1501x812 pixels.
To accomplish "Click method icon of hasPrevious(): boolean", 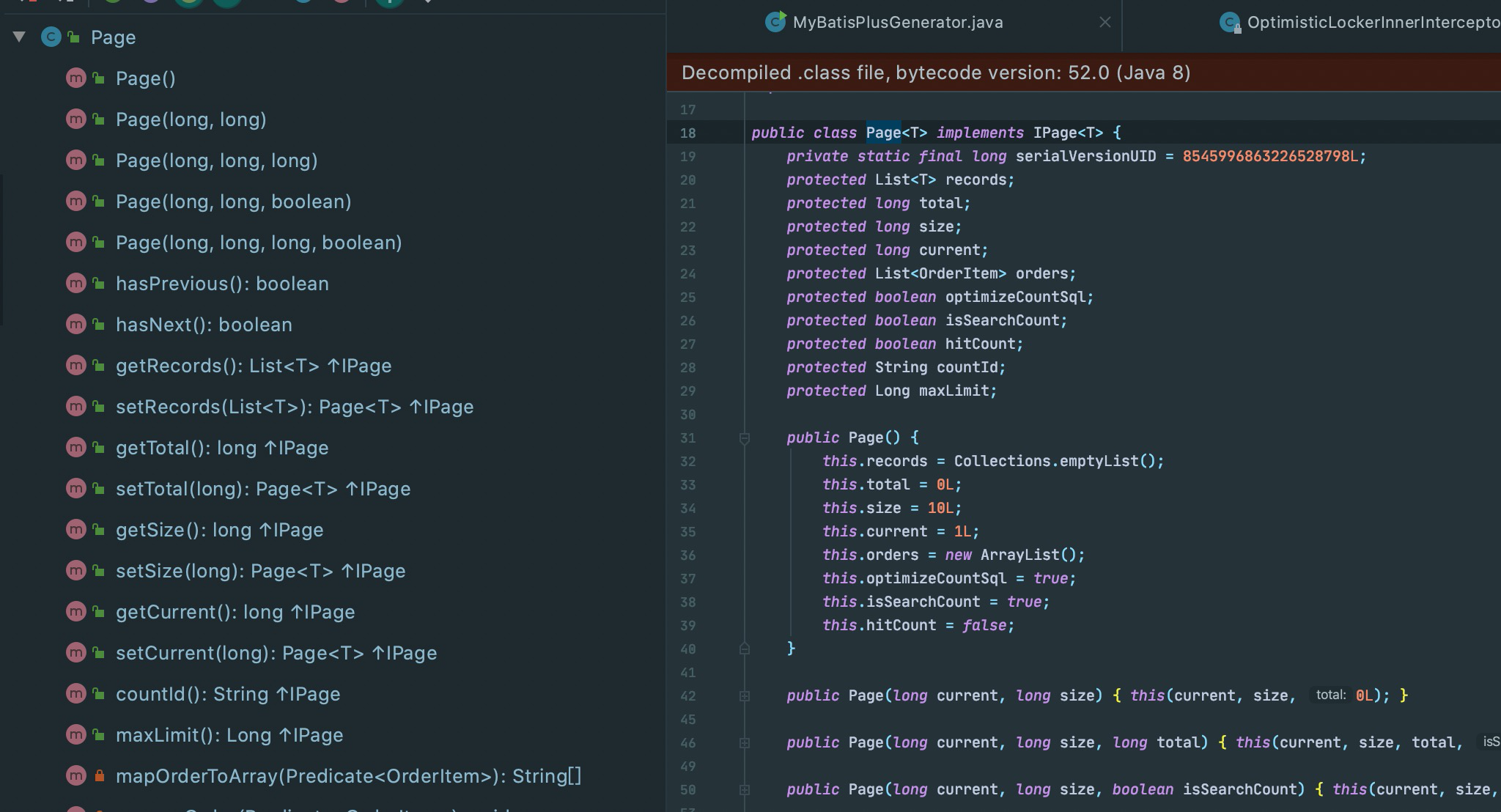I will click(x=76, y=283).
